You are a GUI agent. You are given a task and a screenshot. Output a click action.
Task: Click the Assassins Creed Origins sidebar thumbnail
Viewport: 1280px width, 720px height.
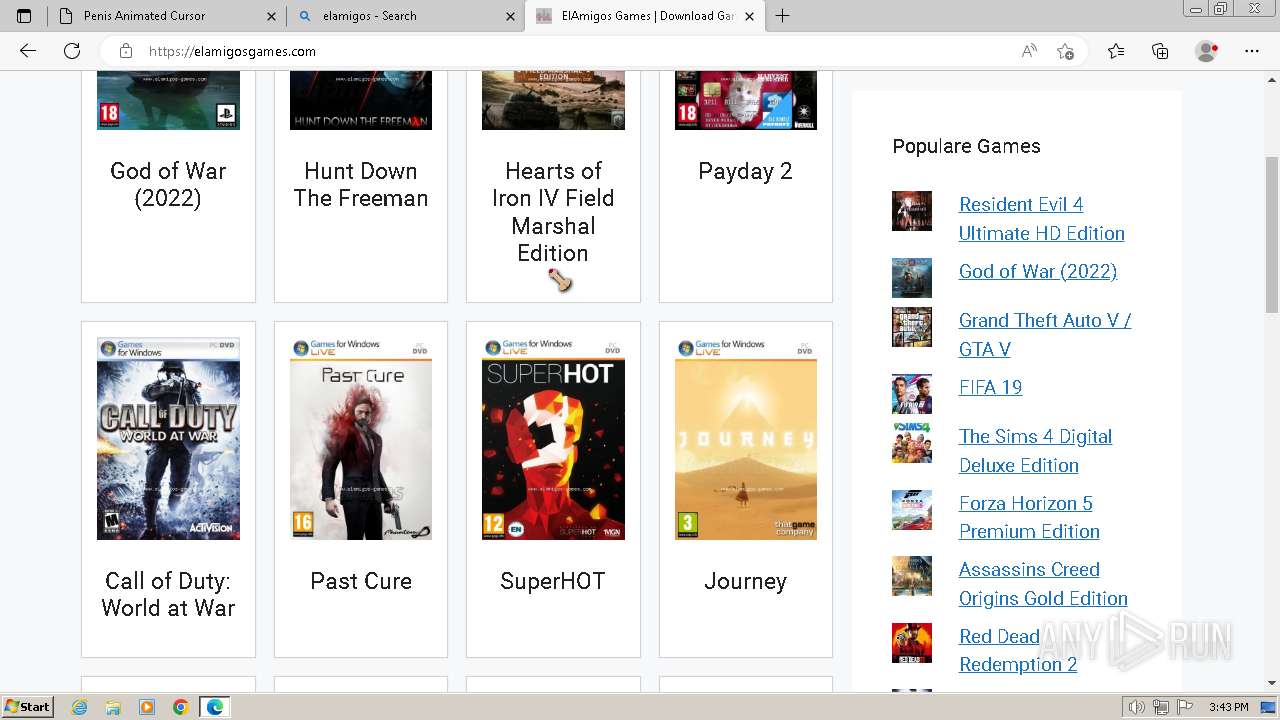click(x=912, y=576)
